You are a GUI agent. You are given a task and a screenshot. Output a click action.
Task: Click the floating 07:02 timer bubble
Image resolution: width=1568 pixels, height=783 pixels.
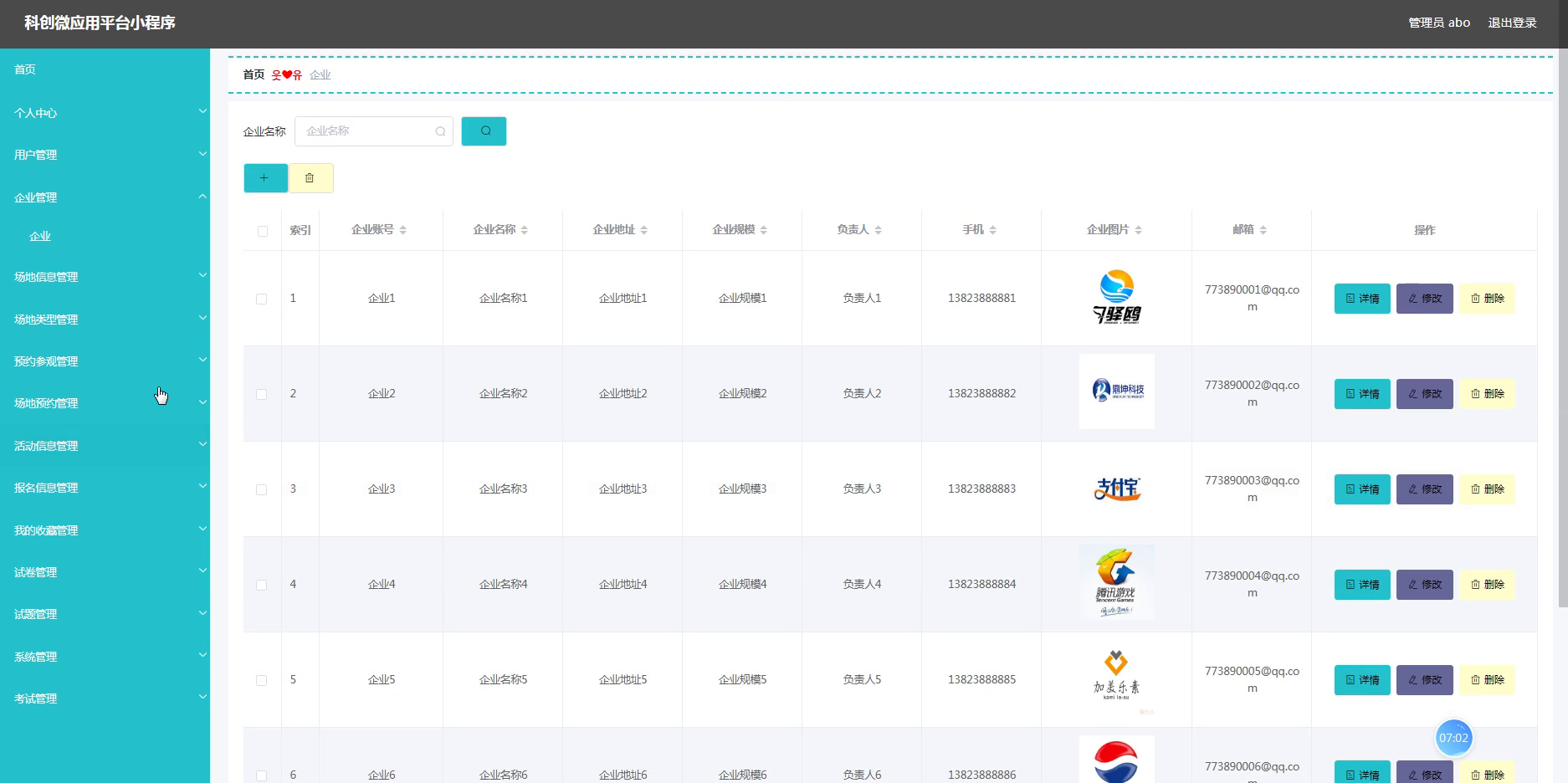(1453, 738)
